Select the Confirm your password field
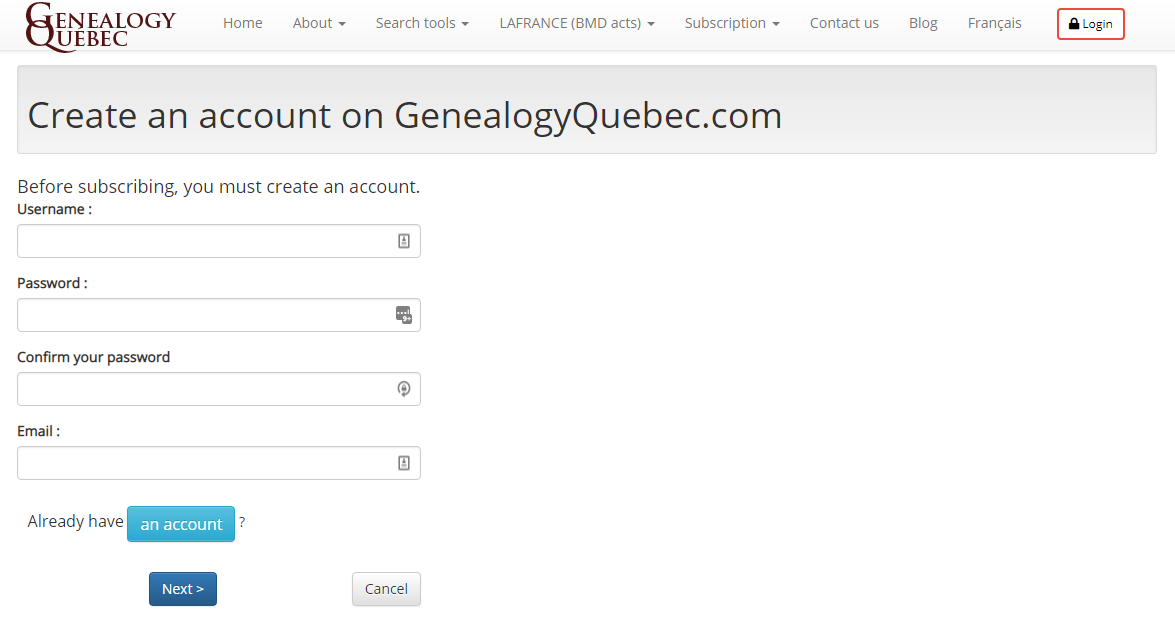 pos(219,389)
